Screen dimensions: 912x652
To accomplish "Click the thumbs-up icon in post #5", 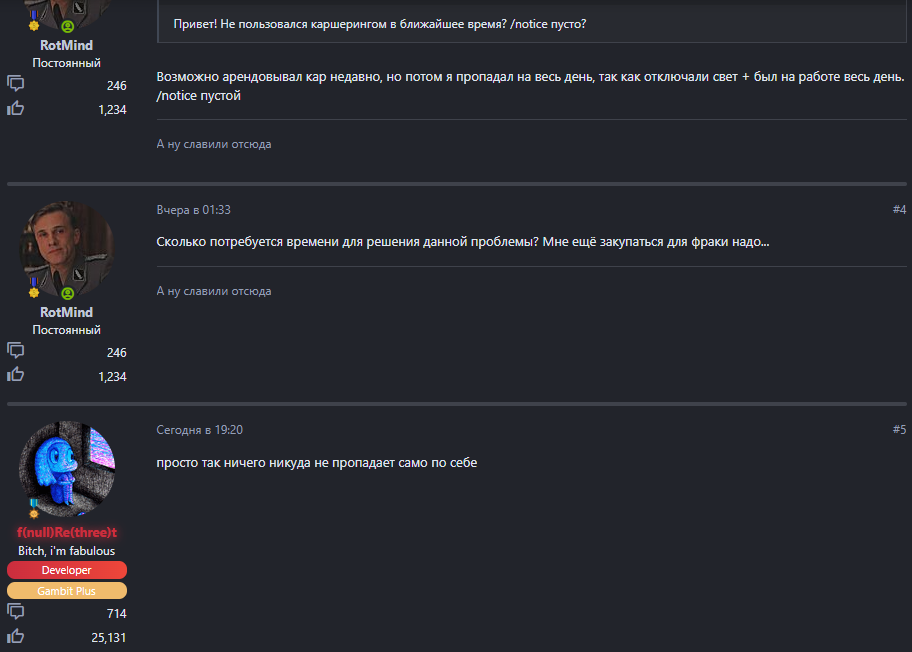I will click(16, 636).
